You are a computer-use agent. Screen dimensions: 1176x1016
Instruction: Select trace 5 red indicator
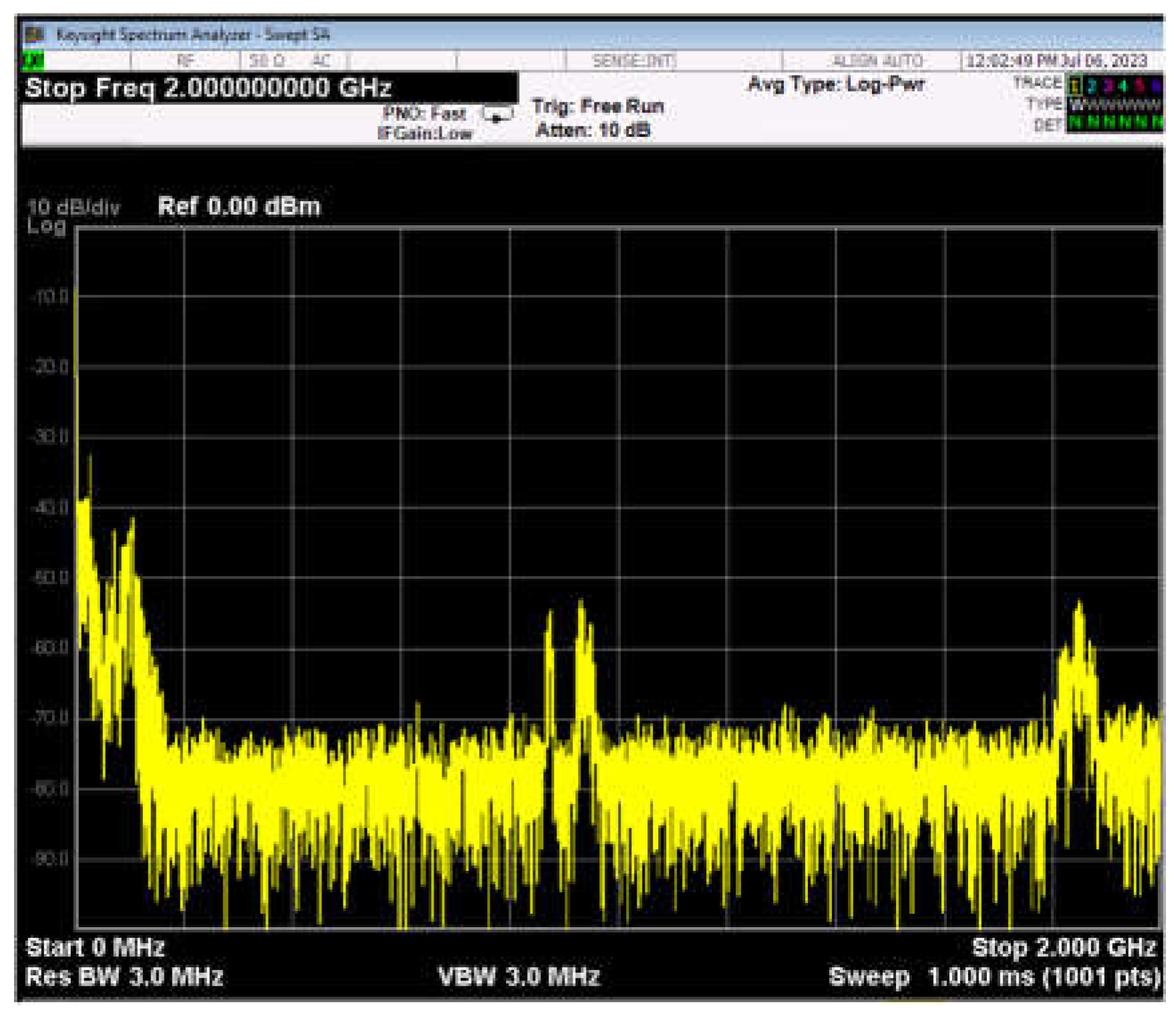pyautogui.click(x=1140, y=85)
